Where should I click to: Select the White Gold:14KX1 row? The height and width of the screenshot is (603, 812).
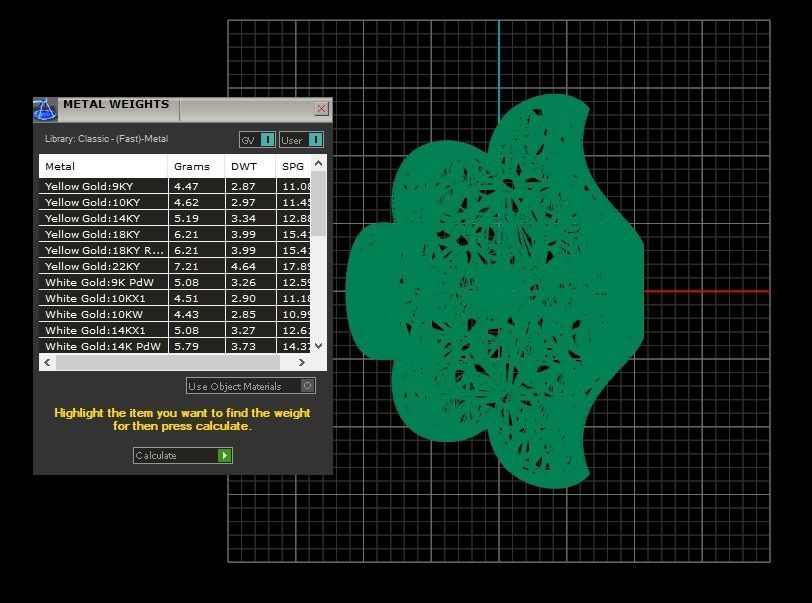pyautogui.click(x=175, y=331)
